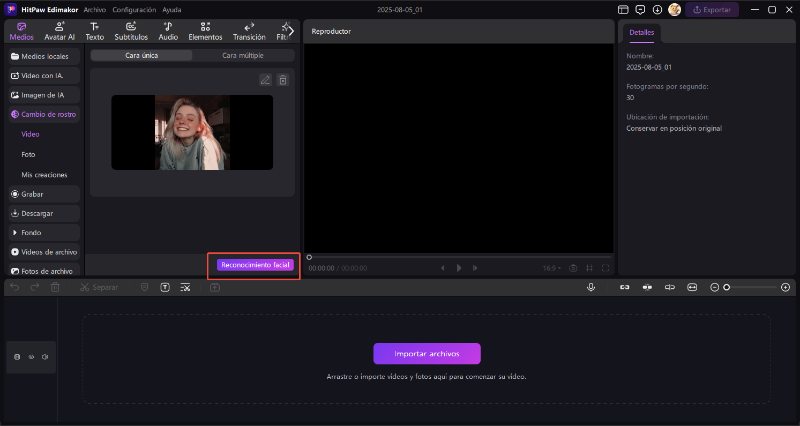Toggle timeline snapping magnet icon
The width and height of the screenshot is (800, 426).
pos(647,287)
